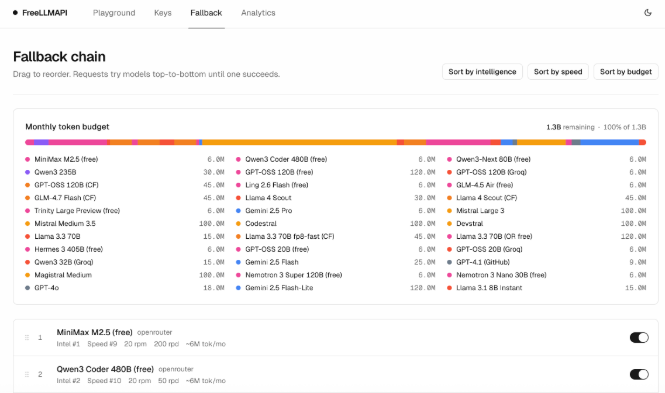Select GLM-4.5 Air (free) legend entry
665x393 pixels.
(547, 185)
